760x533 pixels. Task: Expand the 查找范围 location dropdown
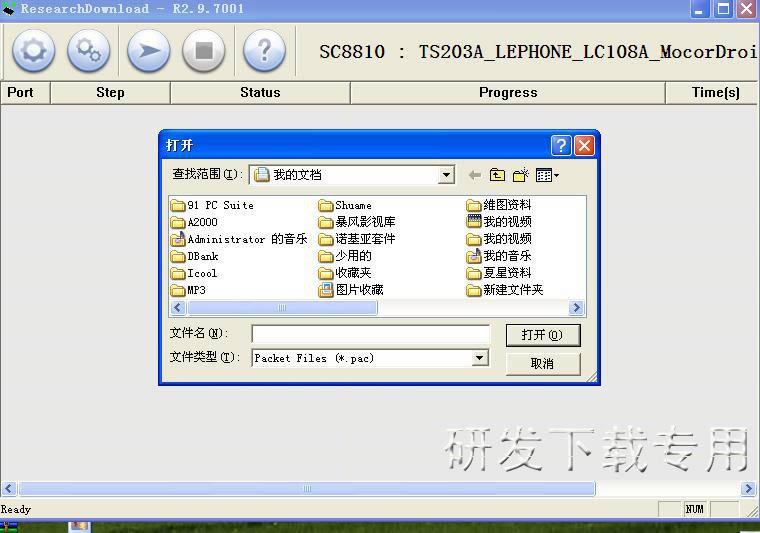pos(446,175)
